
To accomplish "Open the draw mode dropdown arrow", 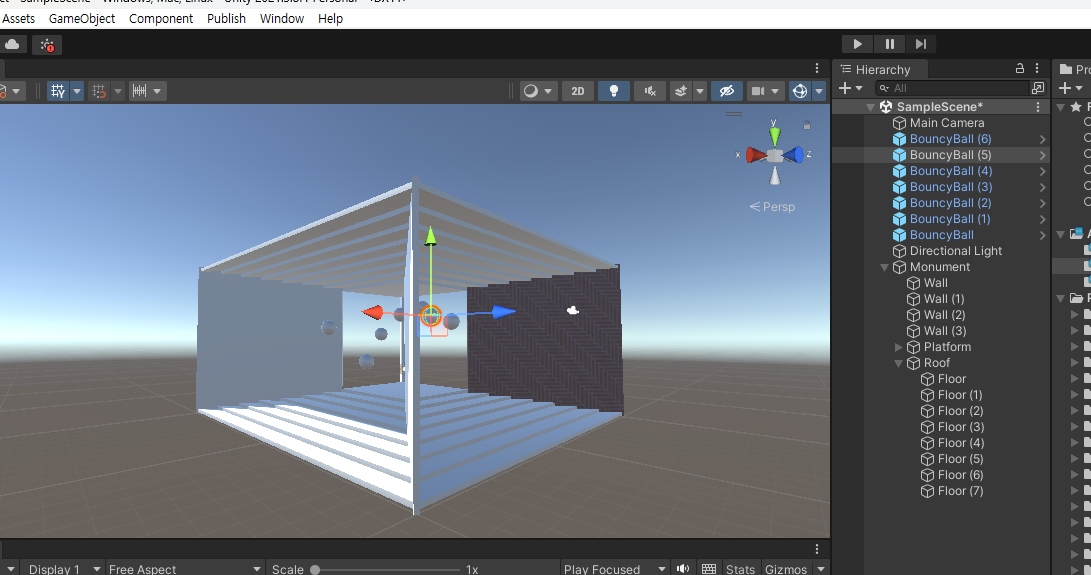I will pyautogui.click(x=548, y=91).
